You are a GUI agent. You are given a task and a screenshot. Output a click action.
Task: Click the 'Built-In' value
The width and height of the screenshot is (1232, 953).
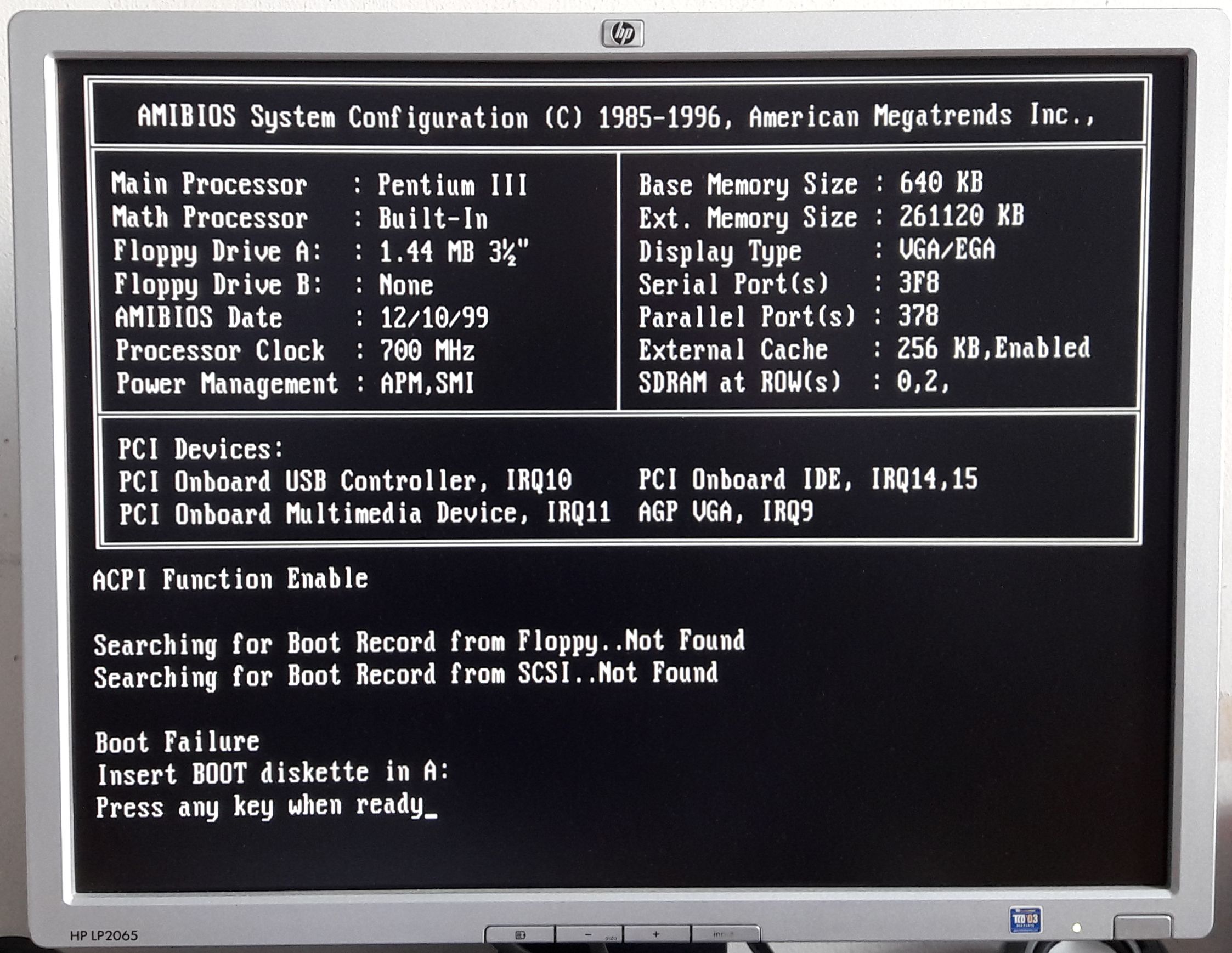433,218
